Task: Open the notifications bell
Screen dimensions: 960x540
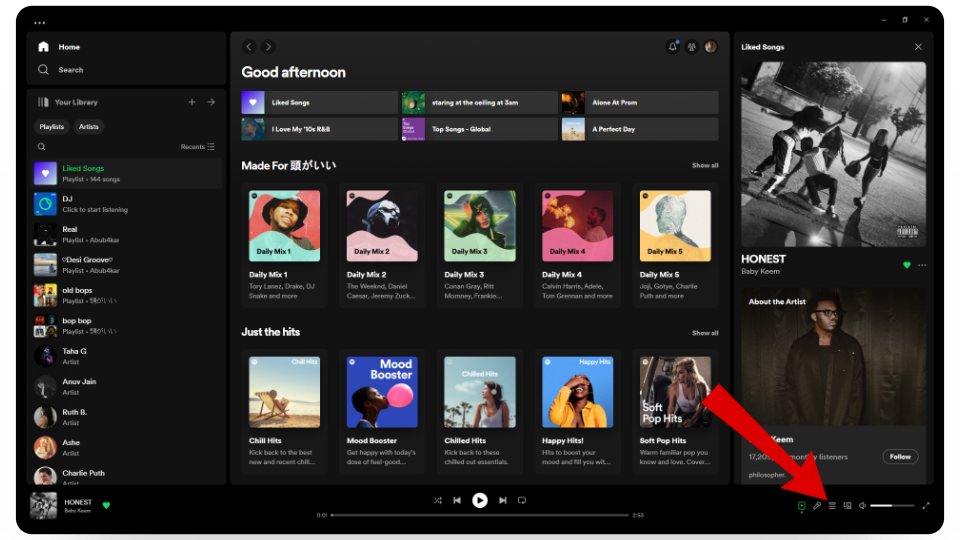Action: click(673, 47)
